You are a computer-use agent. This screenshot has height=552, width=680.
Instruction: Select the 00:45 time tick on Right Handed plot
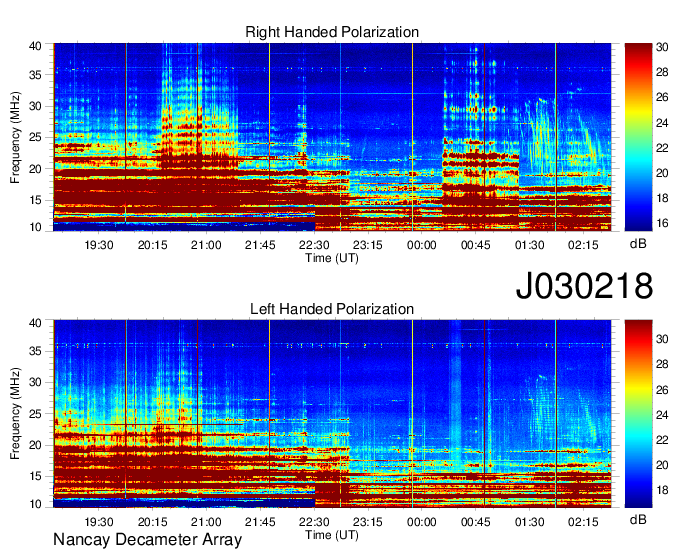click(476, 245)
